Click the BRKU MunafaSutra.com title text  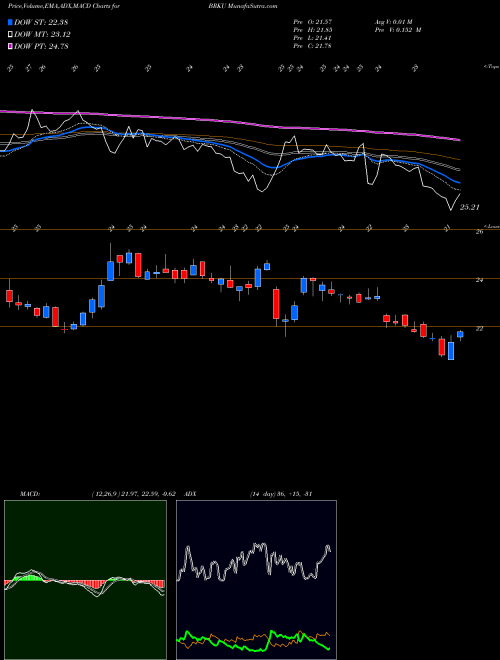coord(242,6)
